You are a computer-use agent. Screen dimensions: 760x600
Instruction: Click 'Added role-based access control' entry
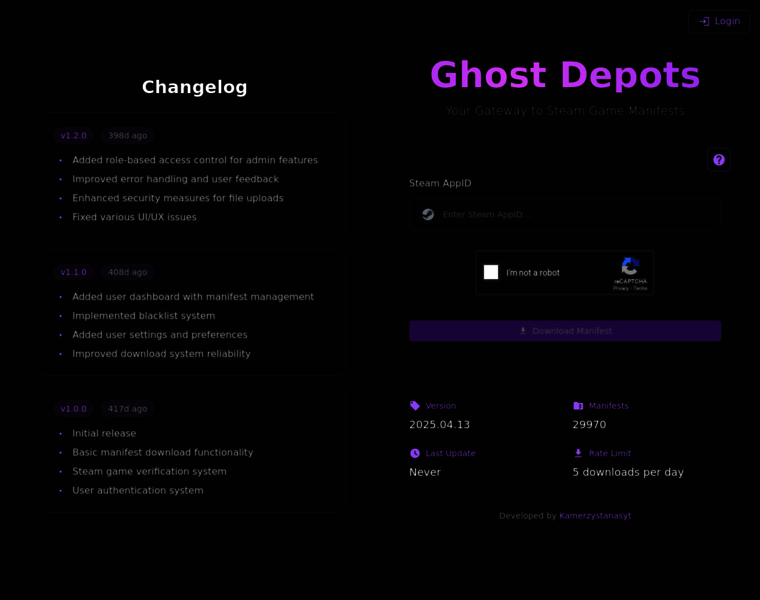click(x=195, y=160)
